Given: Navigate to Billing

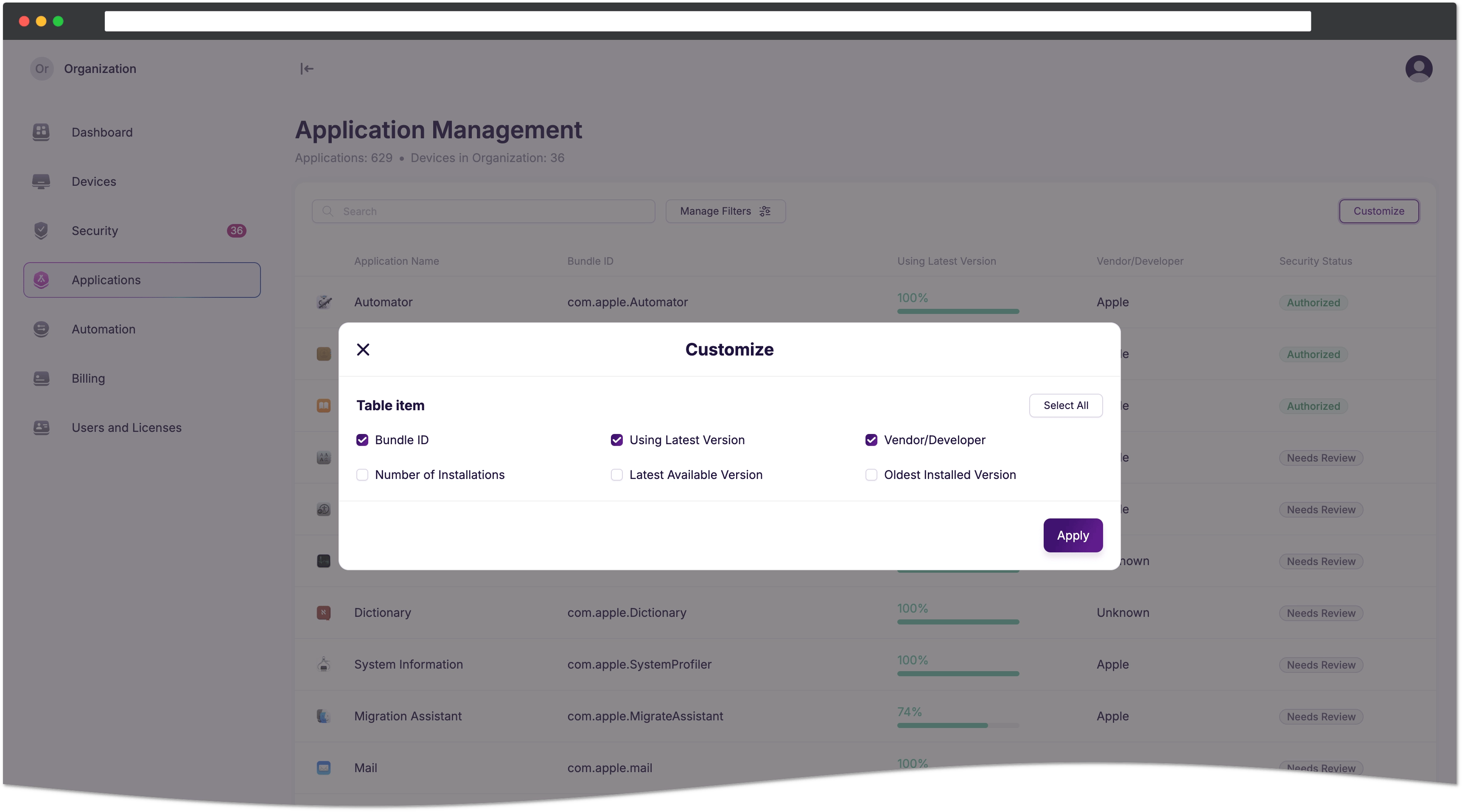Looking at the screenshot, I should (142, 378).
